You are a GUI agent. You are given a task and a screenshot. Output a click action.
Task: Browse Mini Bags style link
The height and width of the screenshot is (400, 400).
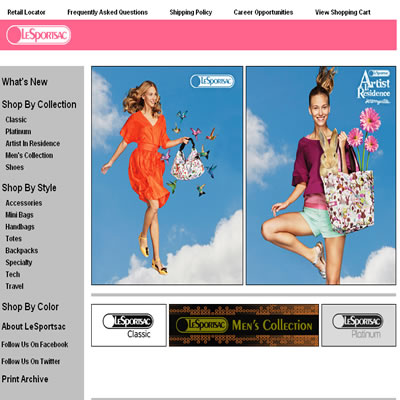click(19, 215)
